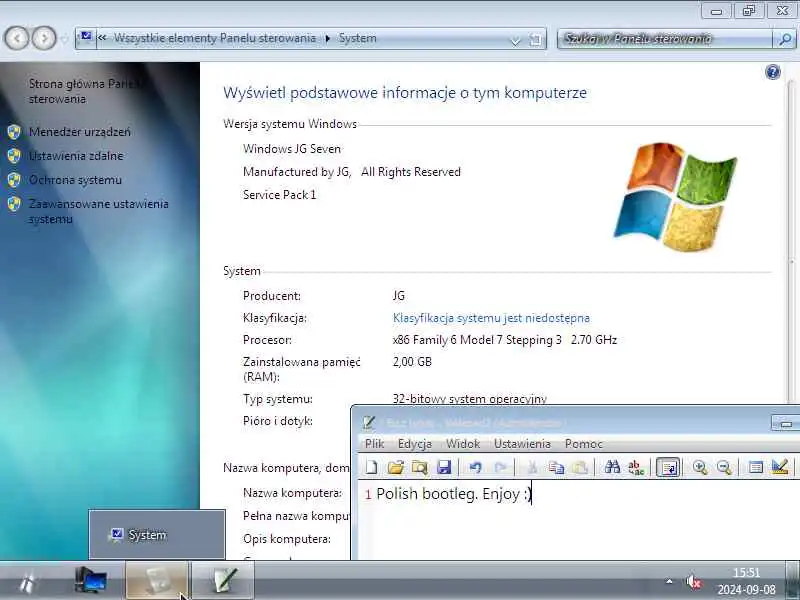The height and width of the screenshot is (600, 800).
Task: Show hidden tray icons arrow
Action: pyautogui.click(x=669, y=581)
